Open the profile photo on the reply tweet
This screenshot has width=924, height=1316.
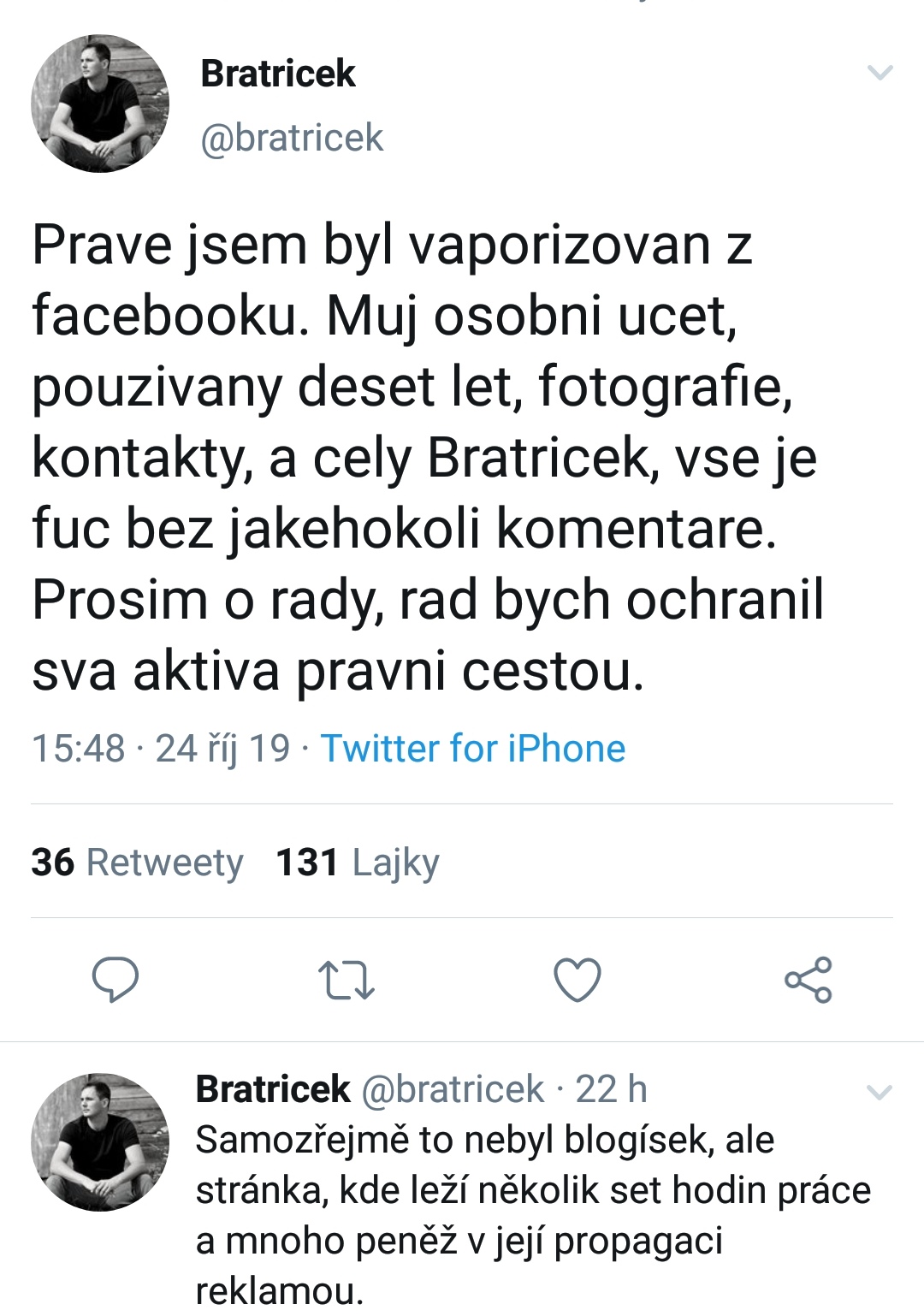(x=100, y=1141)
